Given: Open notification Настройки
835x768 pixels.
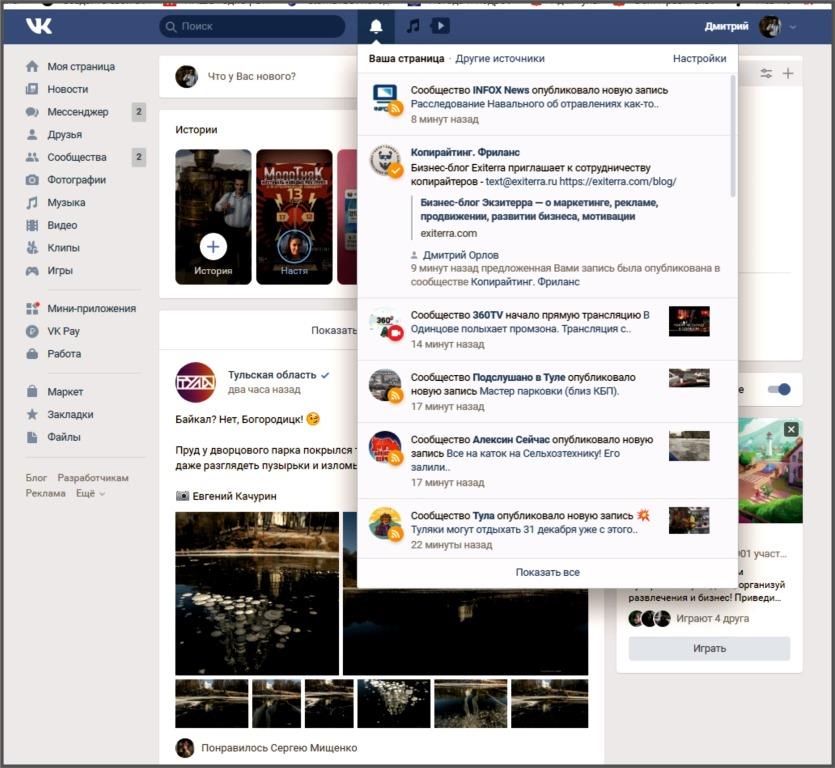Looking at the screenshot, I should (x=699, y=59).
